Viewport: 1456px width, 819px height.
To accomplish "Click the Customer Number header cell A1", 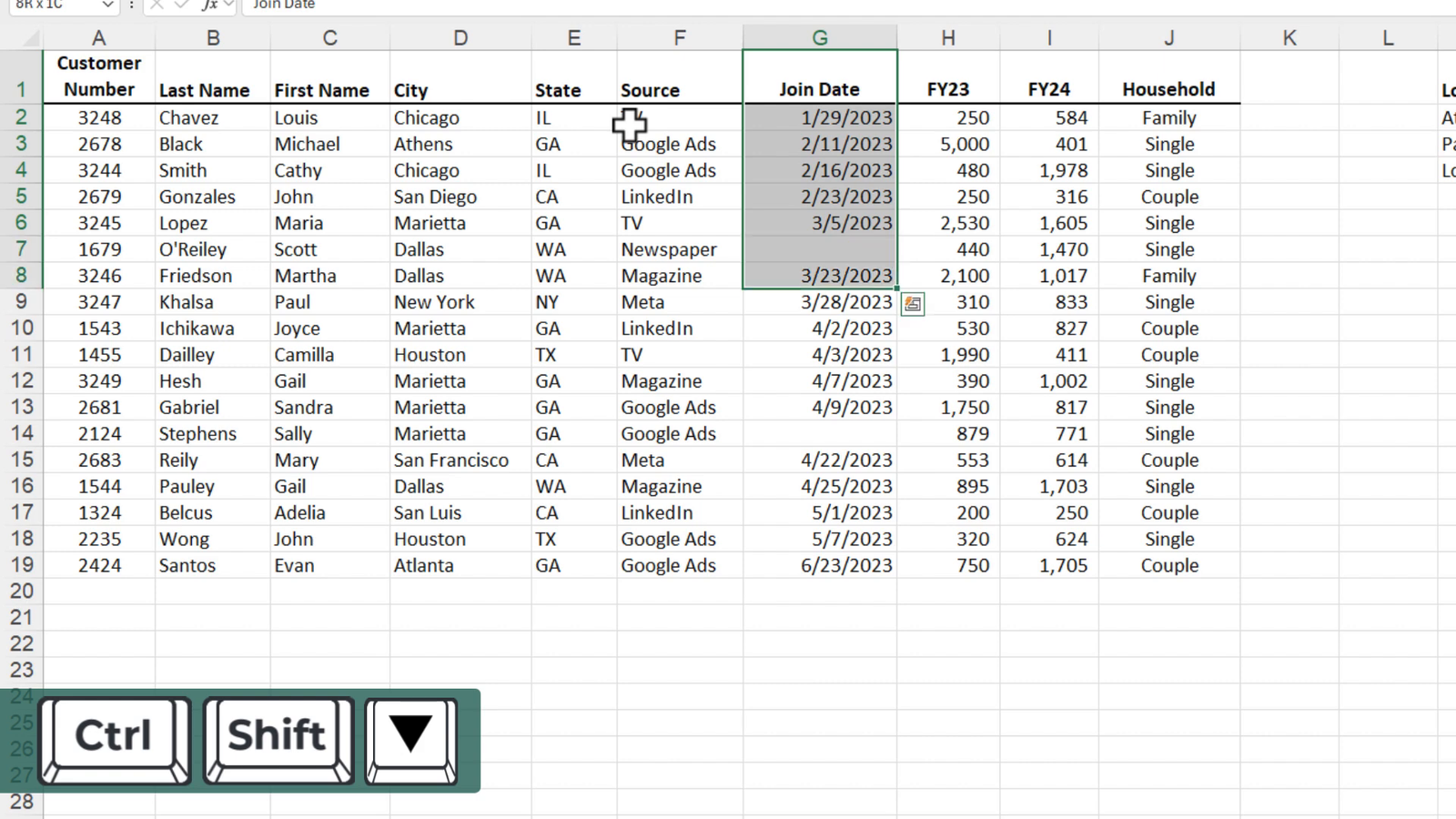I will pos(98,76).
